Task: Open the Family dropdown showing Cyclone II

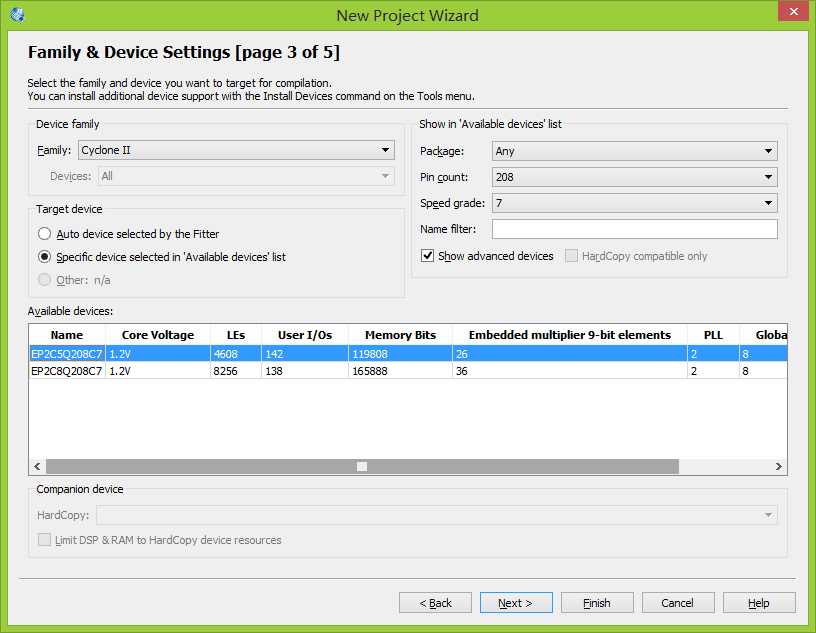Action: pyautogui.click(x=236, y=150)
